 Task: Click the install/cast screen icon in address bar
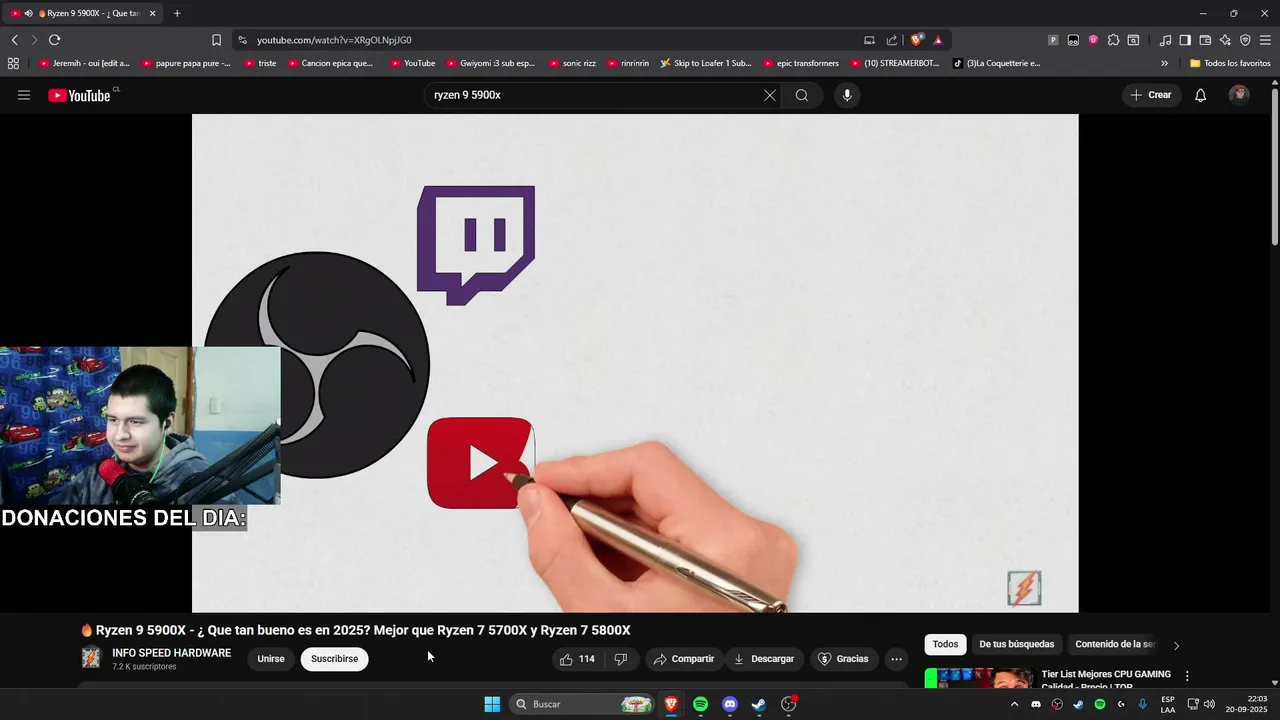[869, 40]
